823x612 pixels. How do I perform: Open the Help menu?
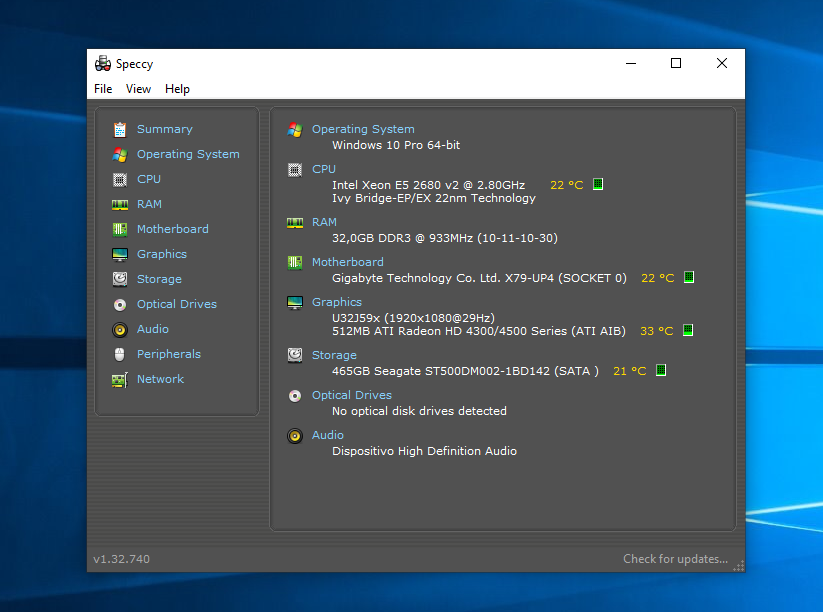177,89
